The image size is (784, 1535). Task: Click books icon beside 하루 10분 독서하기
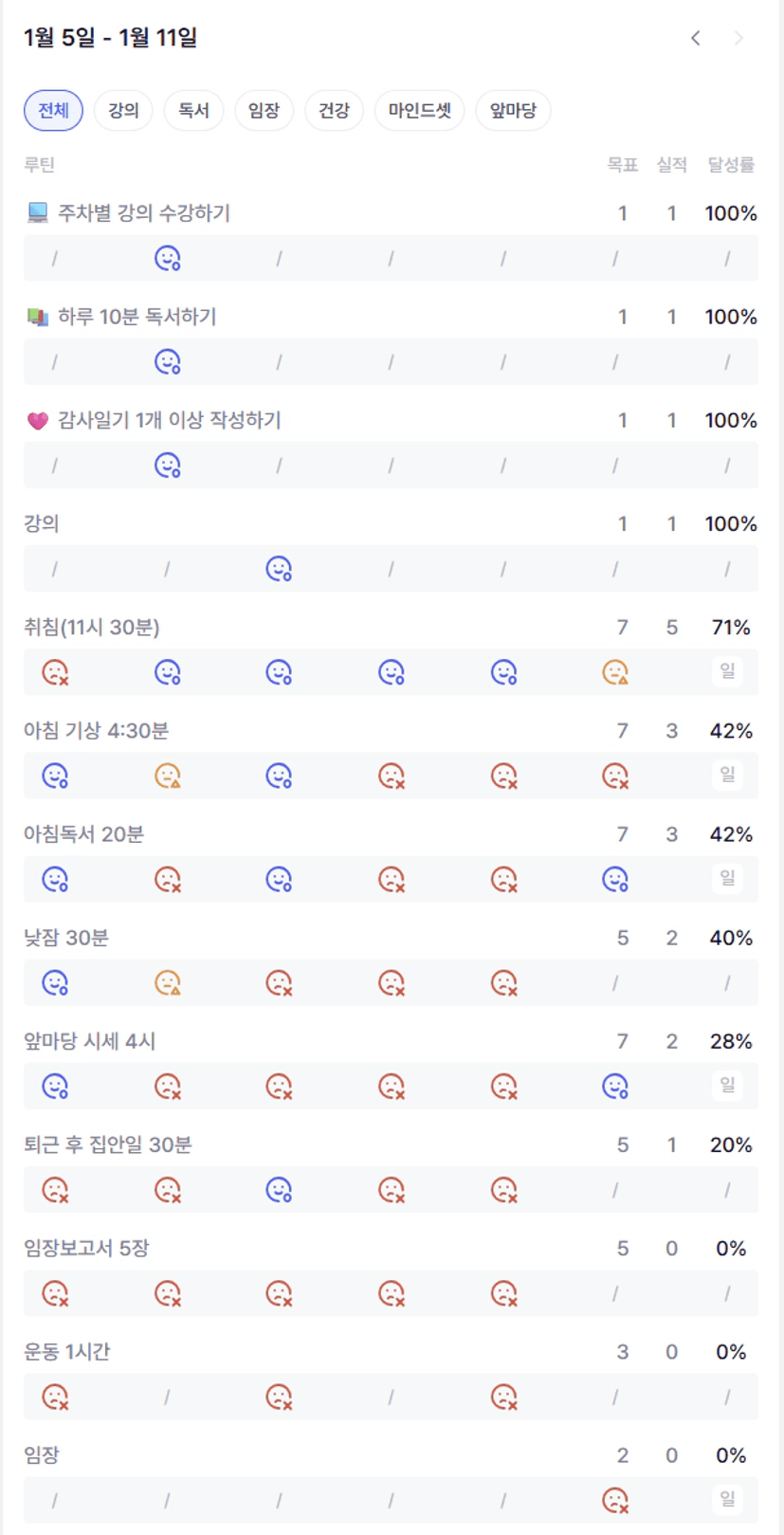(38, 317)
